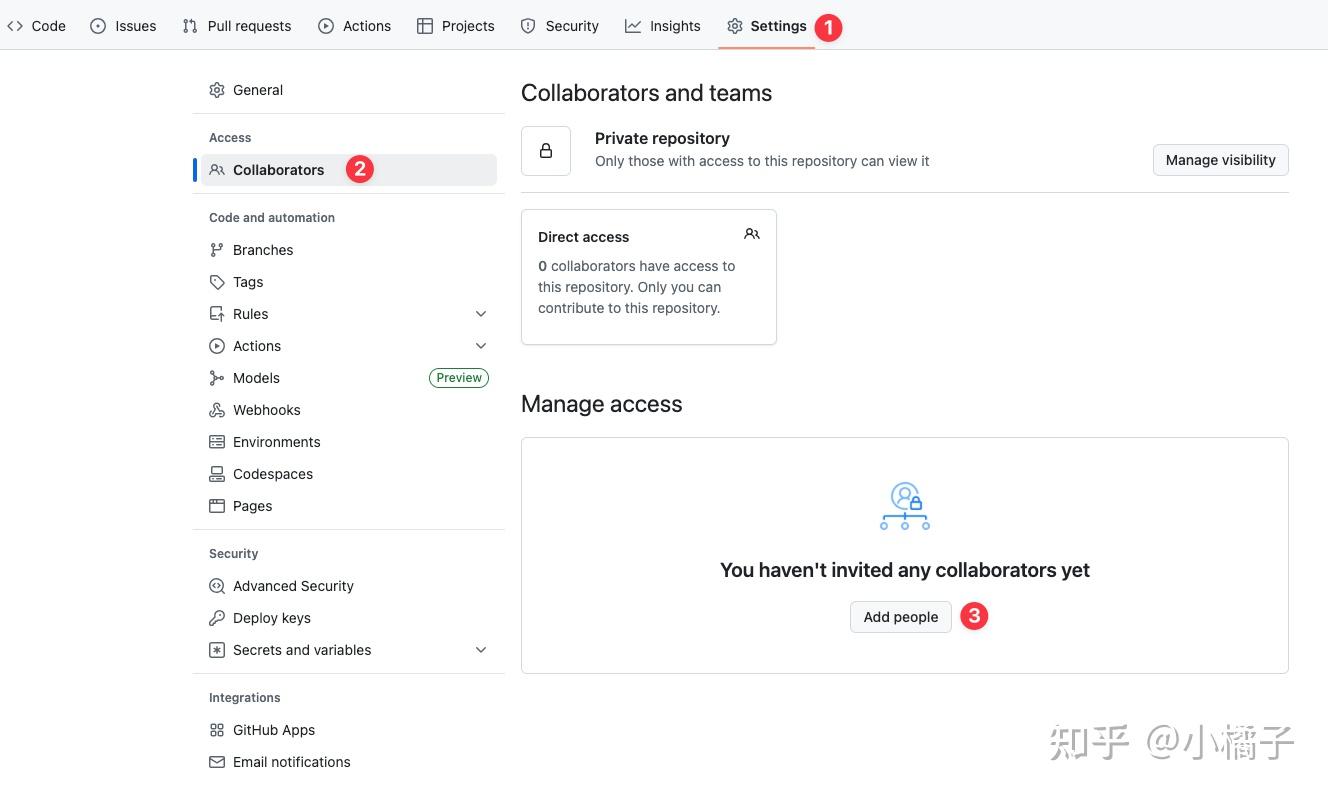Viewport: 1328px width, 797px height.
Task: Click the Environments server icon
Action: click(x=216, y=442)
